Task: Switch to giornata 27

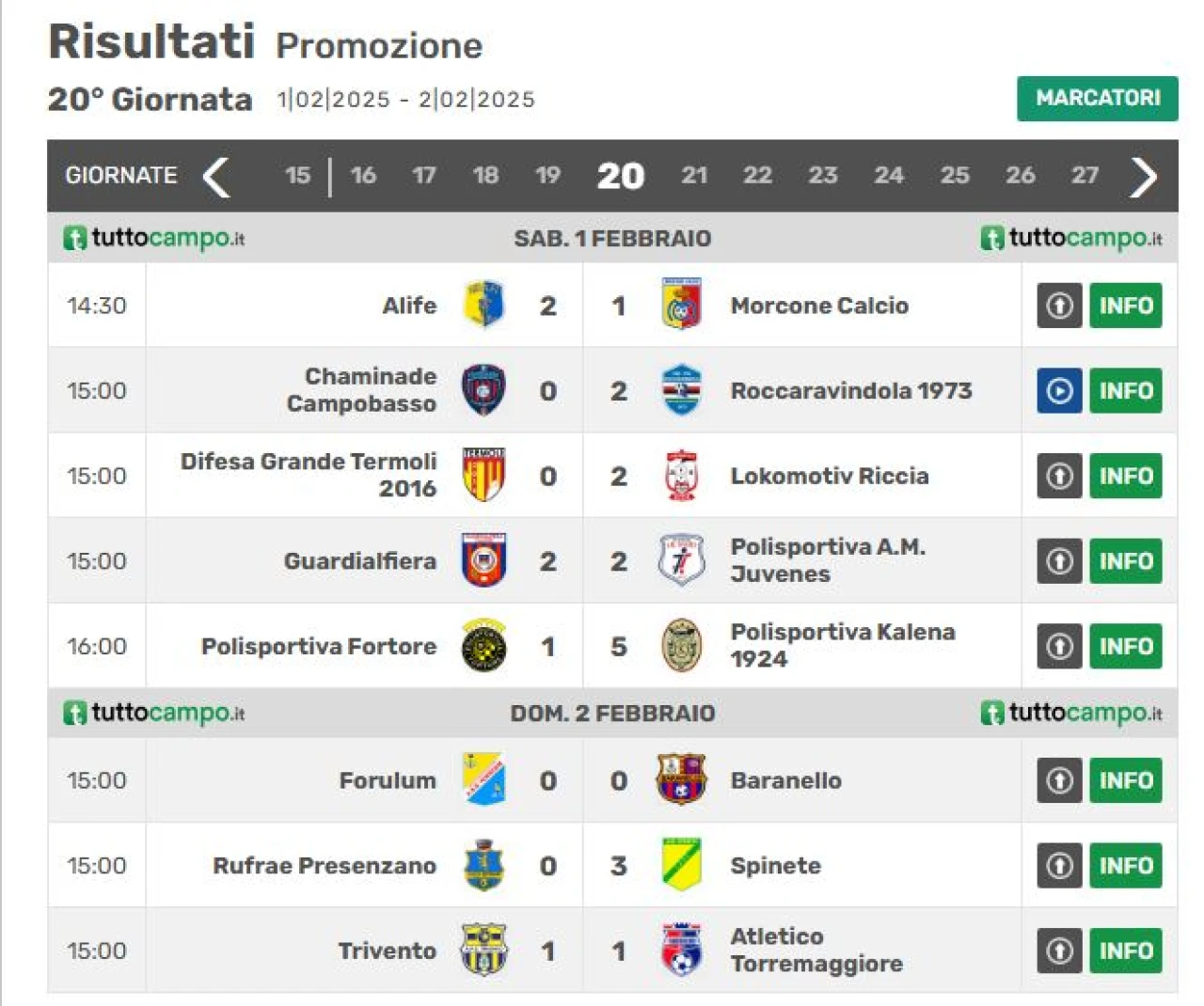Action: 1085,175
